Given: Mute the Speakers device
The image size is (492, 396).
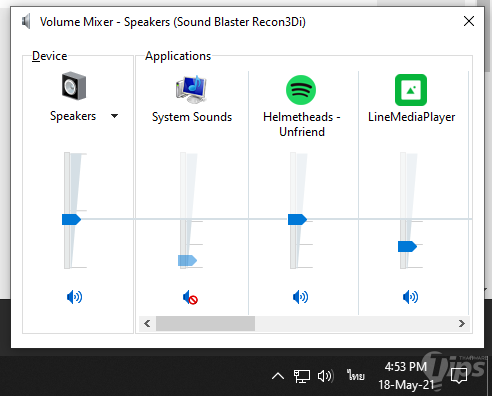Looking at the screenshot, I should [74, 297].
